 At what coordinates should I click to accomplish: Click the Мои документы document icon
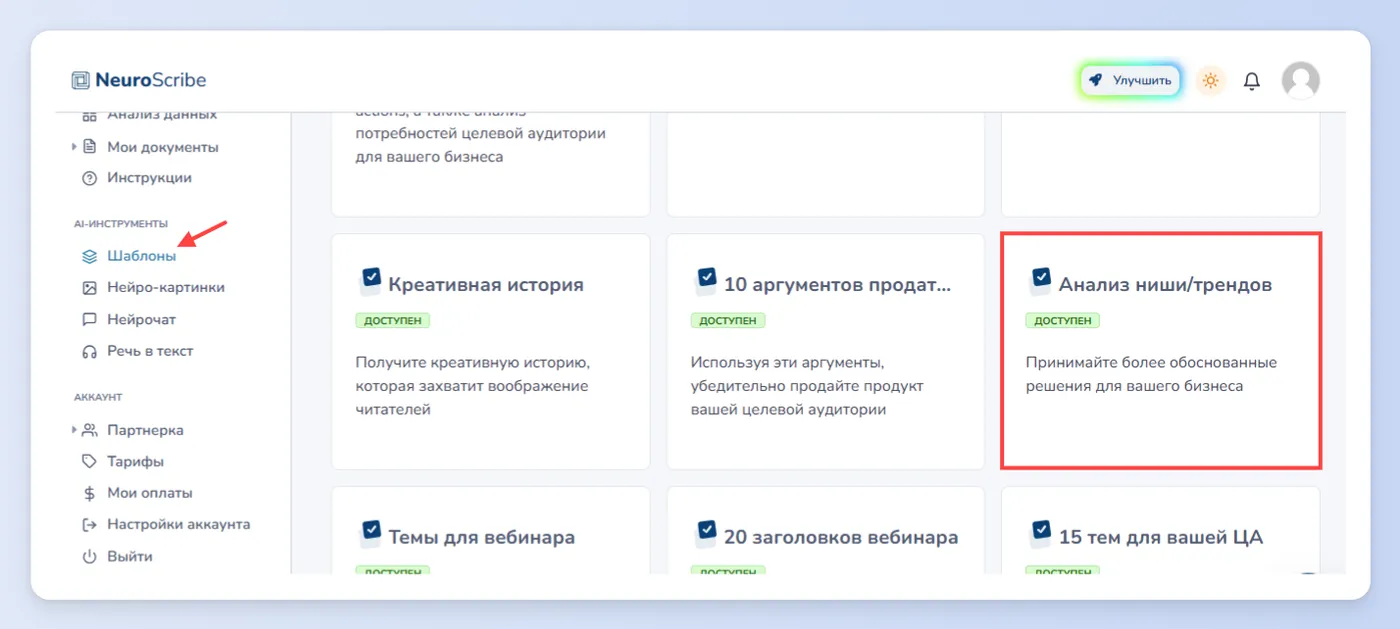89,147
